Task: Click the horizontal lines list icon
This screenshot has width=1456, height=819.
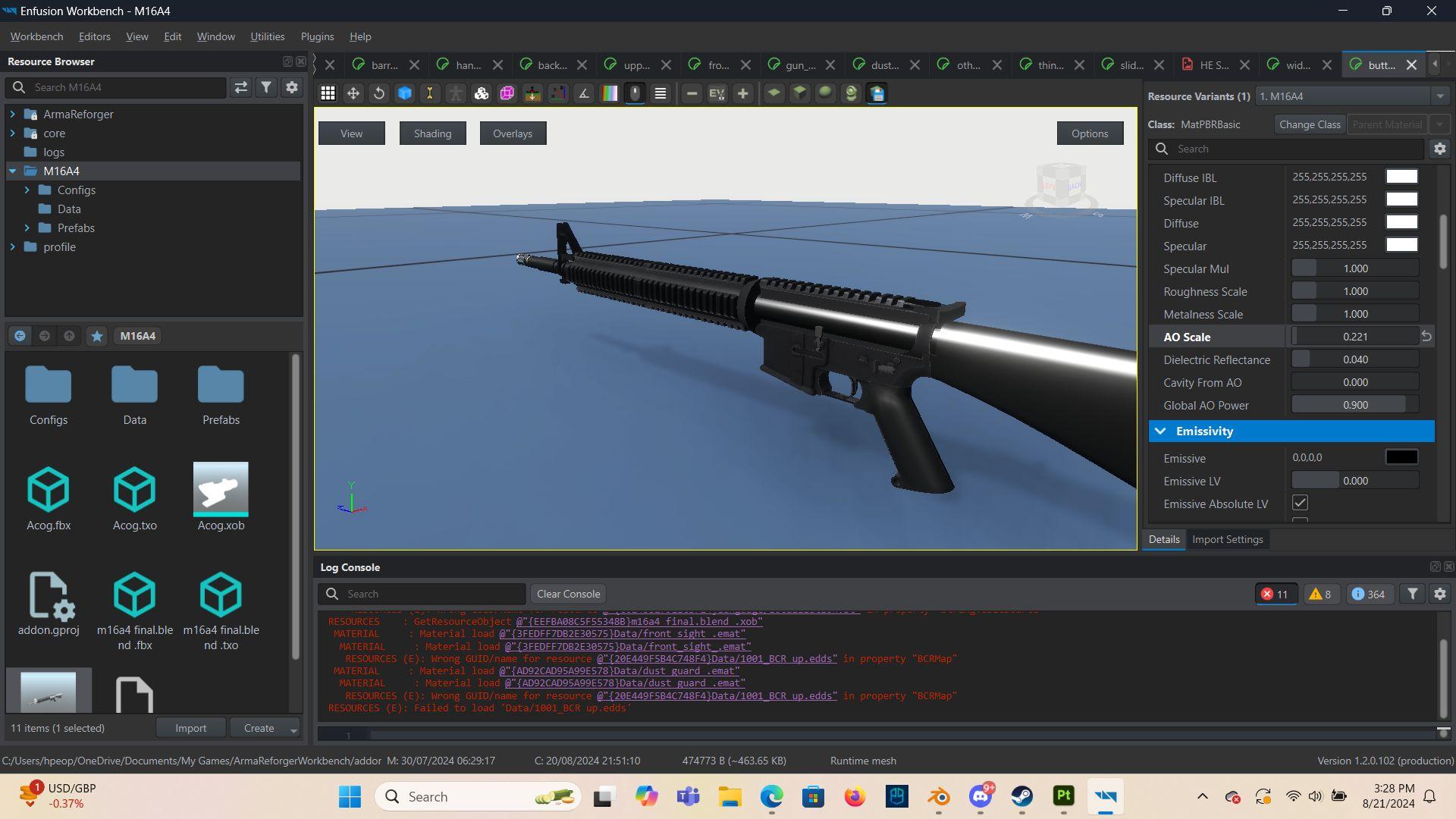Action: (x=661, y=93)
